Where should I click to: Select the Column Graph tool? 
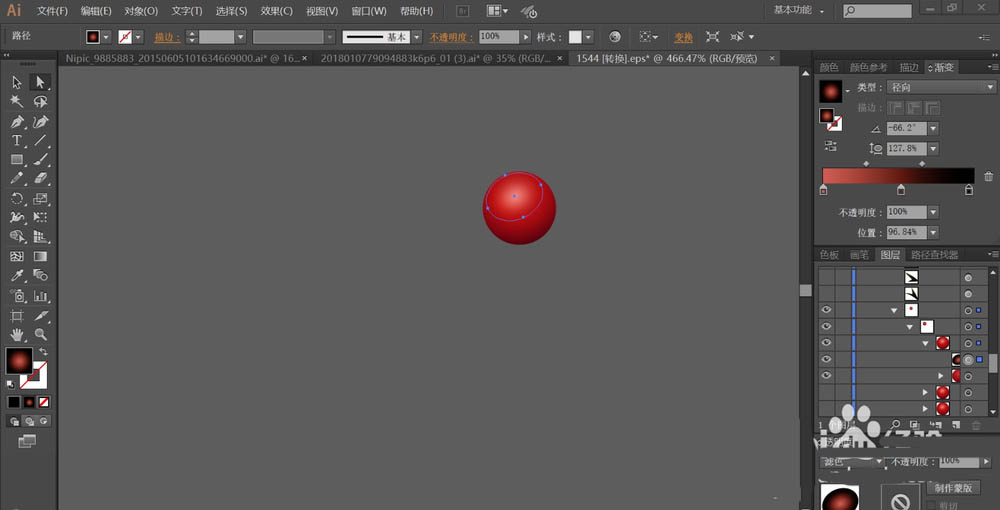pos(40,296)
